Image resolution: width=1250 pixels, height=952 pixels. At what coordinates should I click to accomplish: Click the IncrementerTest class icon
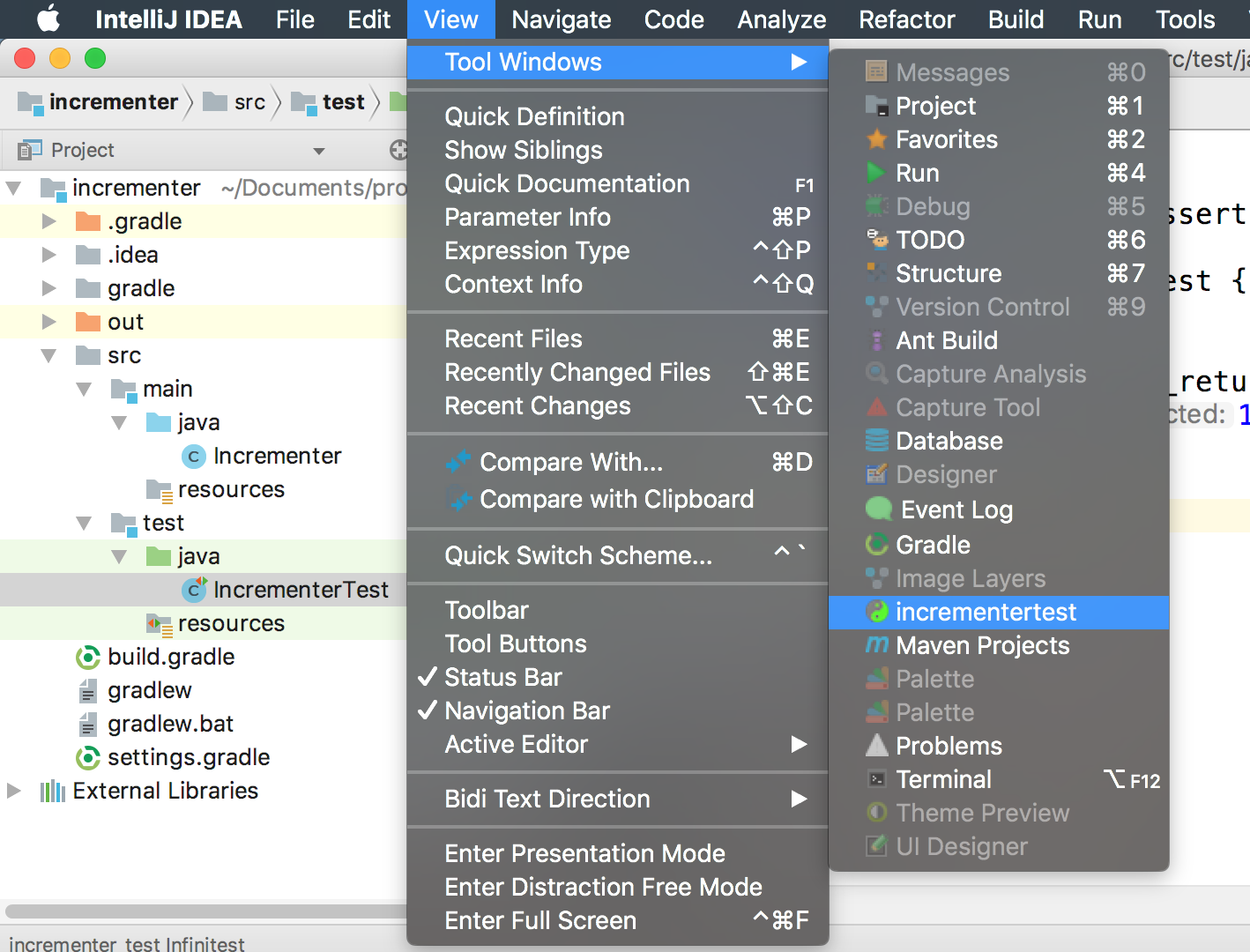[193, 590]
